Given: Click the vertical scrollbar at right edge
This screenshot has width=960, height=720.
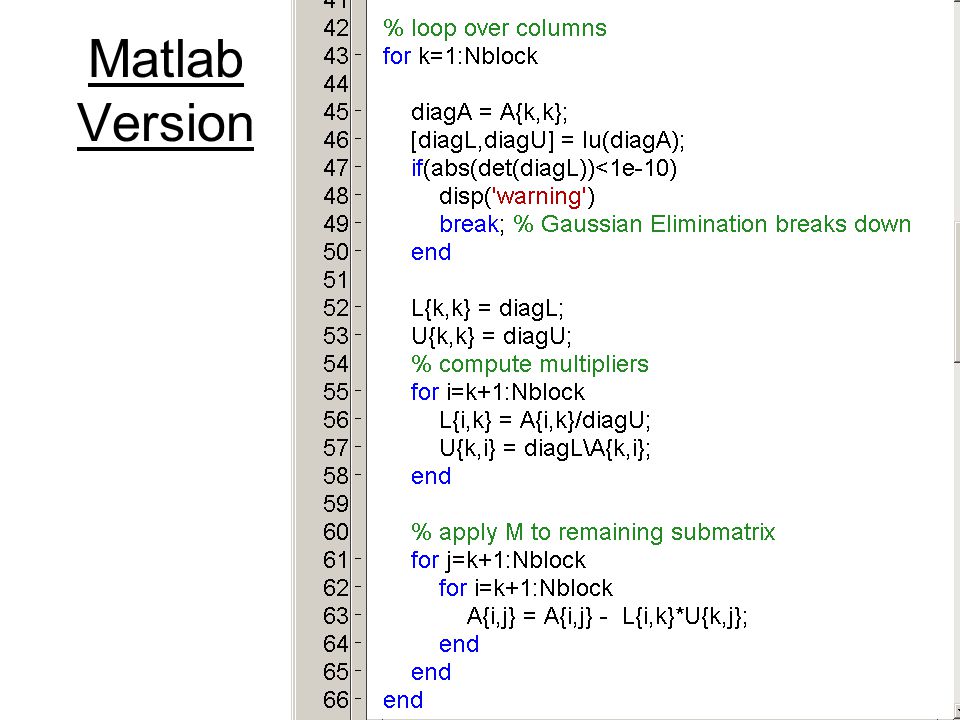Looking at the screenshot, I should coord(956,360).
